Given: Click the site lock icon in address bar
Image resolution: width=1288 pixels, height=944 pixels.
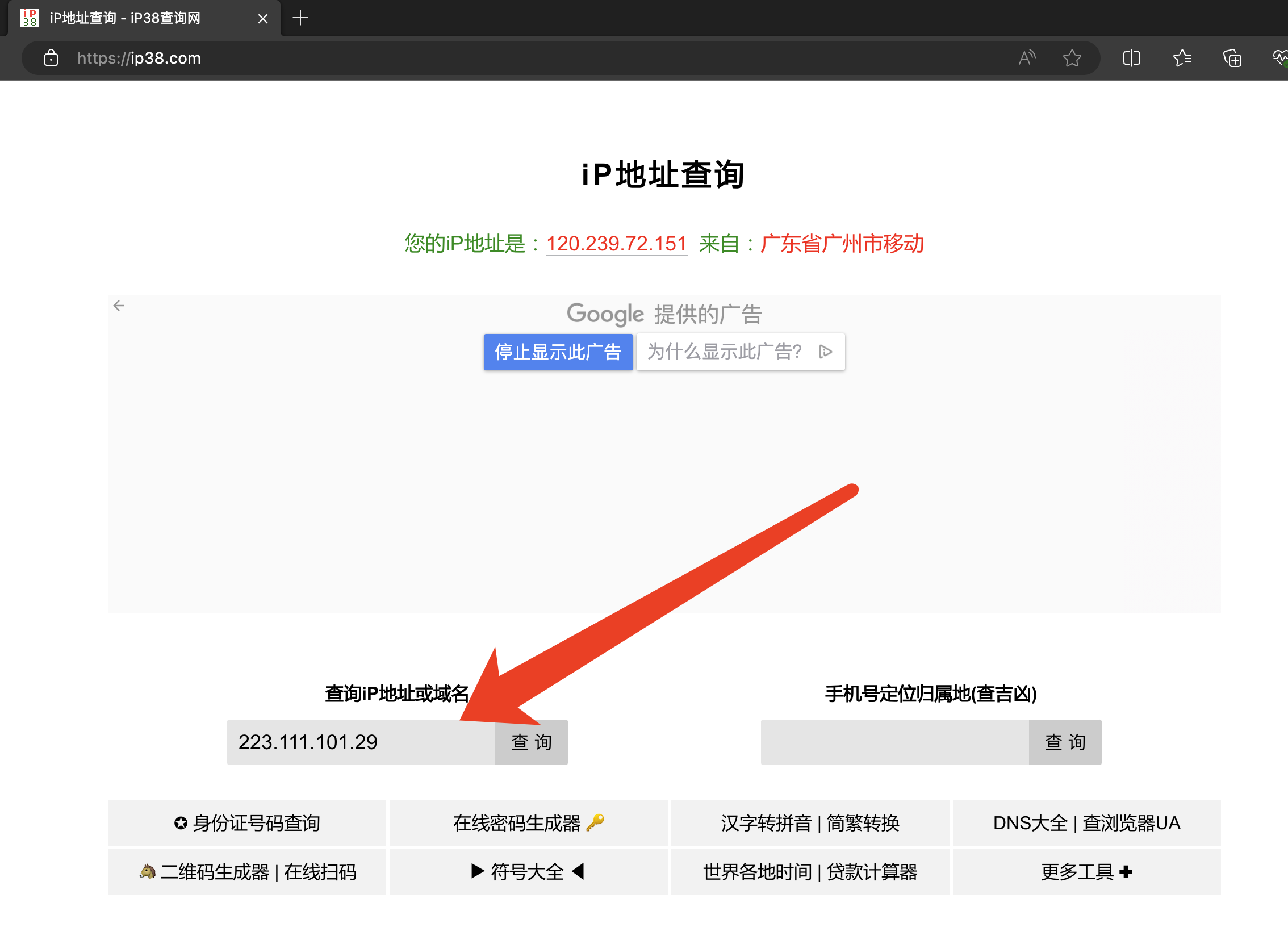Looking at the screenshot, I should tap(51, 59).
